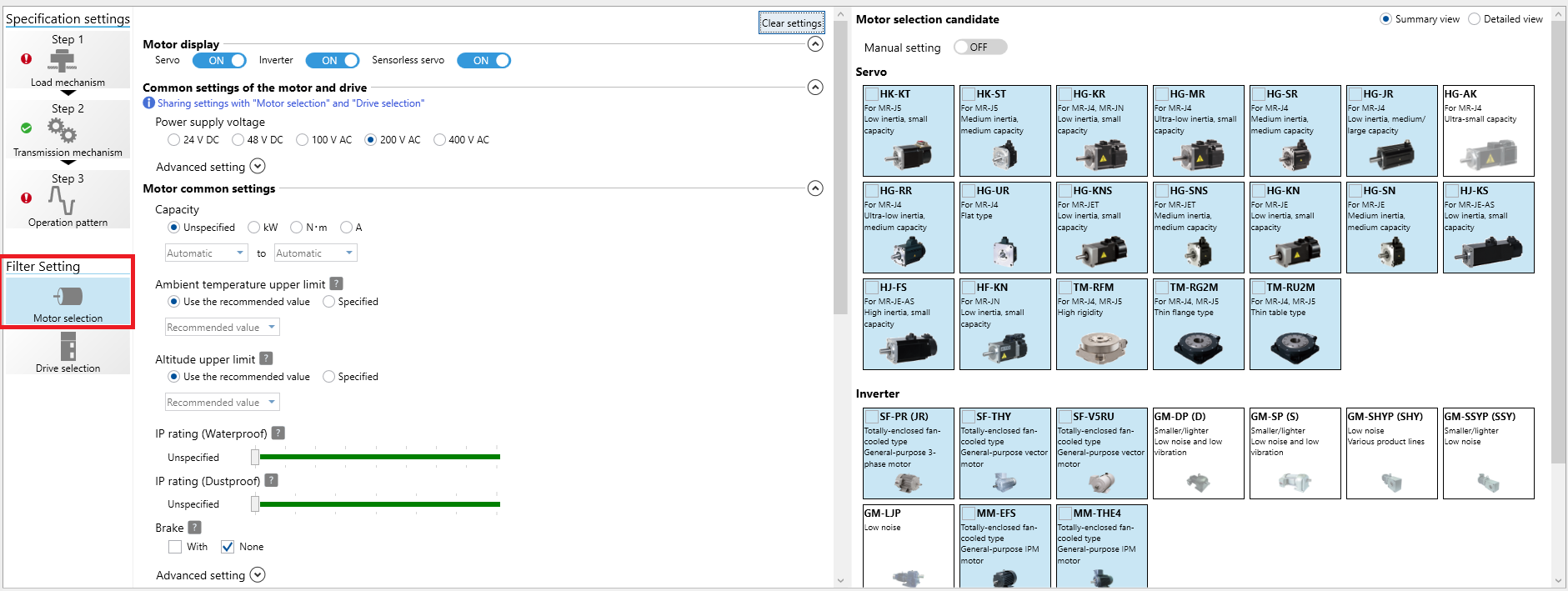
Task: Select the HJ-KS servo motor card
Action: coord(1489,227)
